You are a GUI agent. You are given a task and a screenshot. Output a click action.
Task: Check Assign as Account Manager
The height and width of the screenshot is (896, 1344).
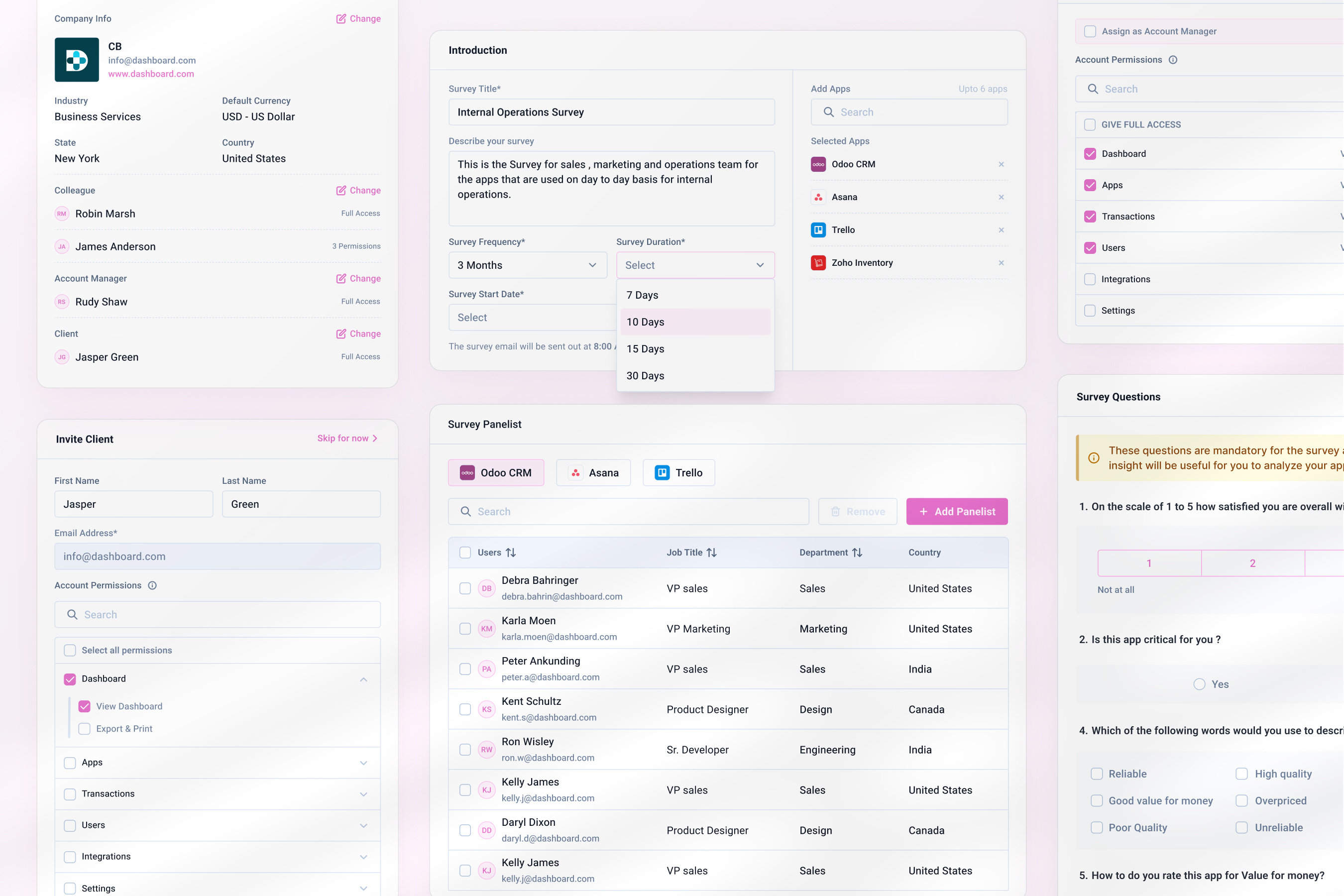(1089, 31)
